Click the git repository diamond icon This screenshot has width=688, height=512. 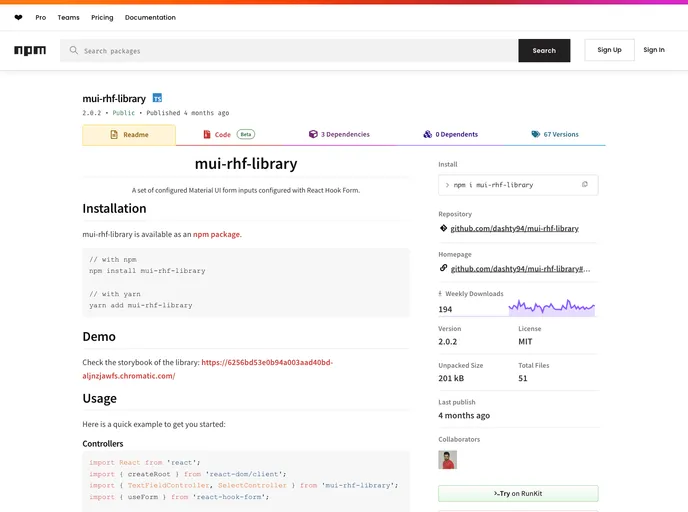tap(443, 228)
